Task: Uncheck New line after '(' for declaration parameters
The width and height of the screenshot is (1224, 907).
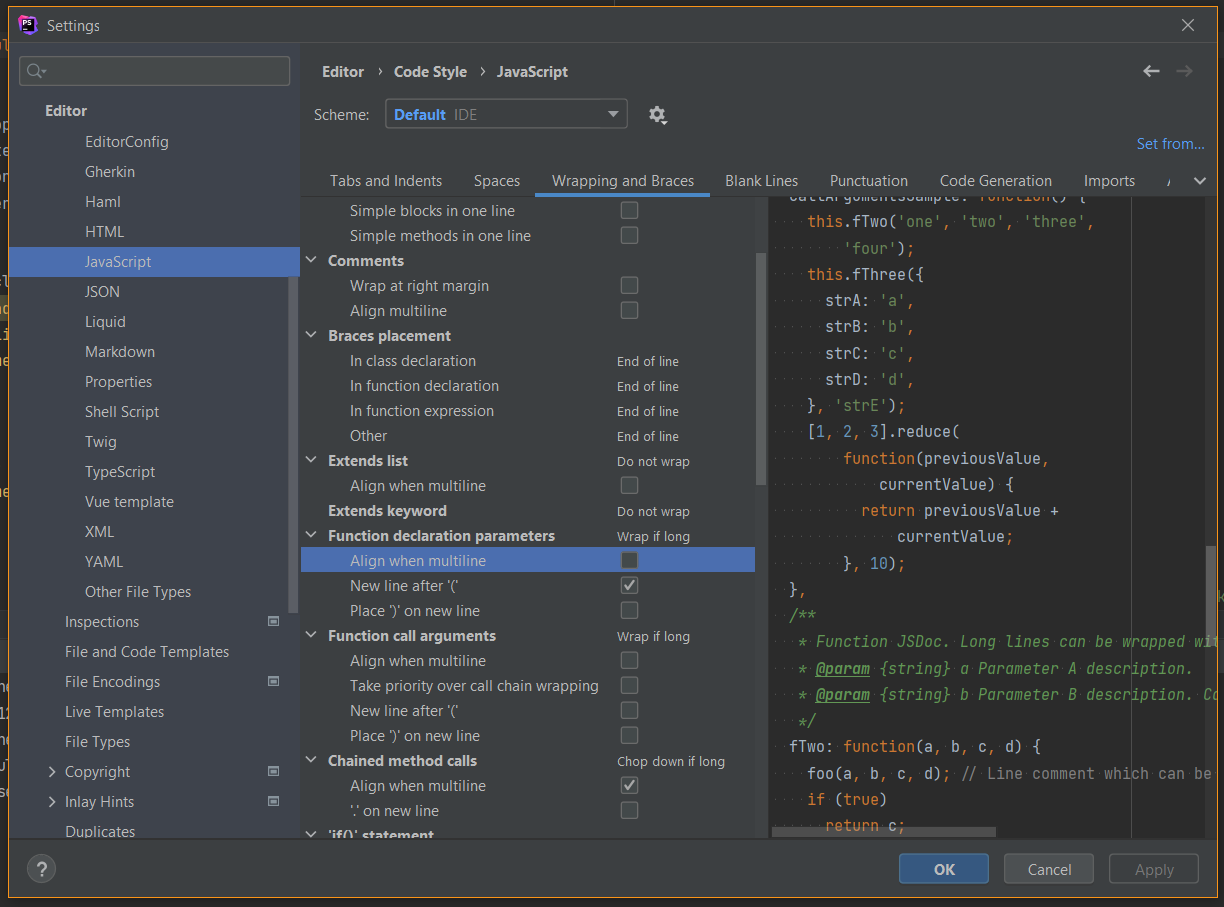Action: 629,586
